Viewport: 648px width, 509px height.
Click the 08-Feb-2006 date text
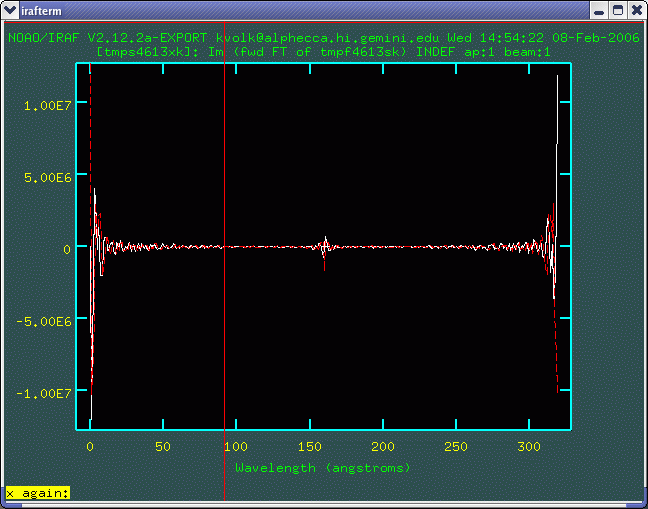point(596,38)
